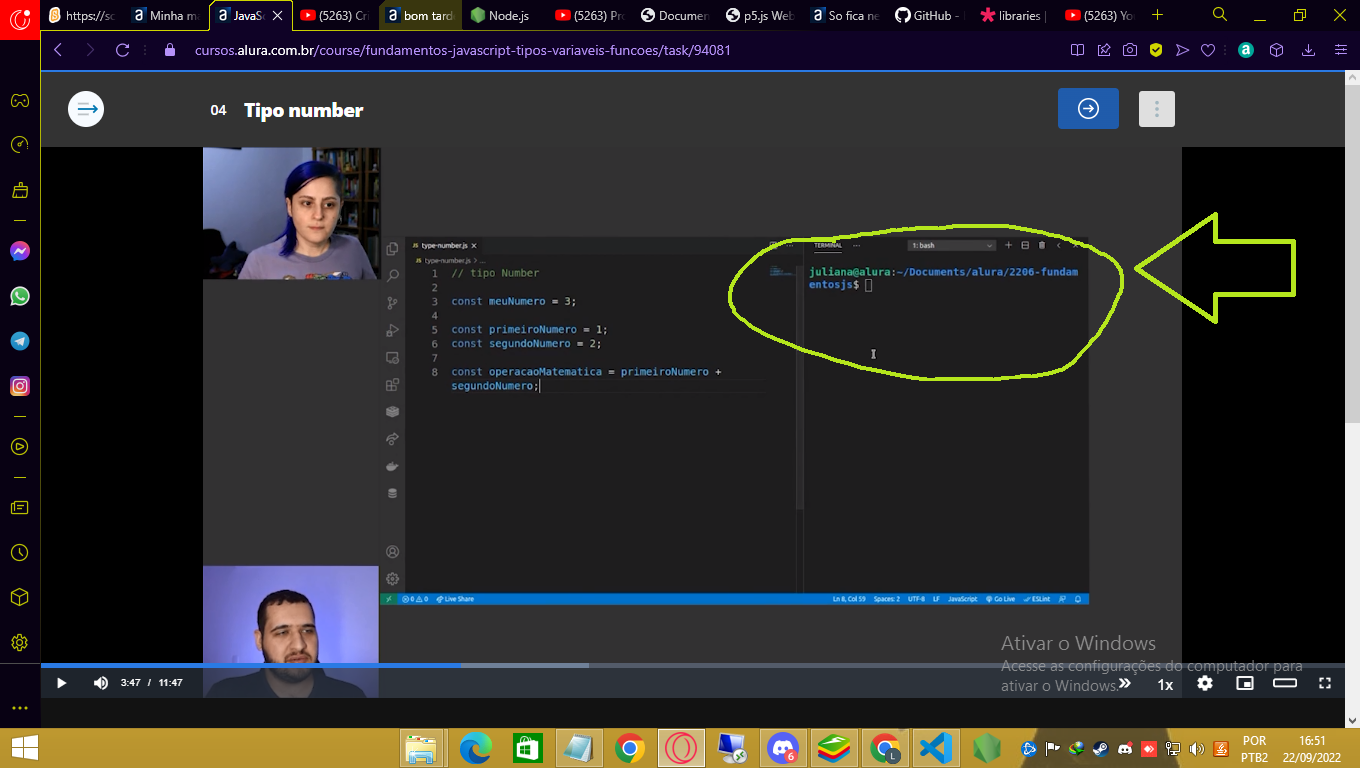The width and height of the screenshot is (1360, 768).
Task: Toggle picture-in-picture mode
Action: click(x=1245, y=683)
